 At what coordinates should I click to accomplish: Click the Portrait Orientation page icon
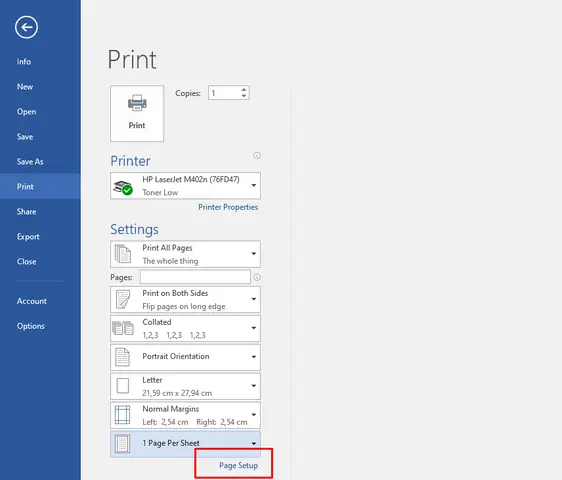click(x=122, y=357)
